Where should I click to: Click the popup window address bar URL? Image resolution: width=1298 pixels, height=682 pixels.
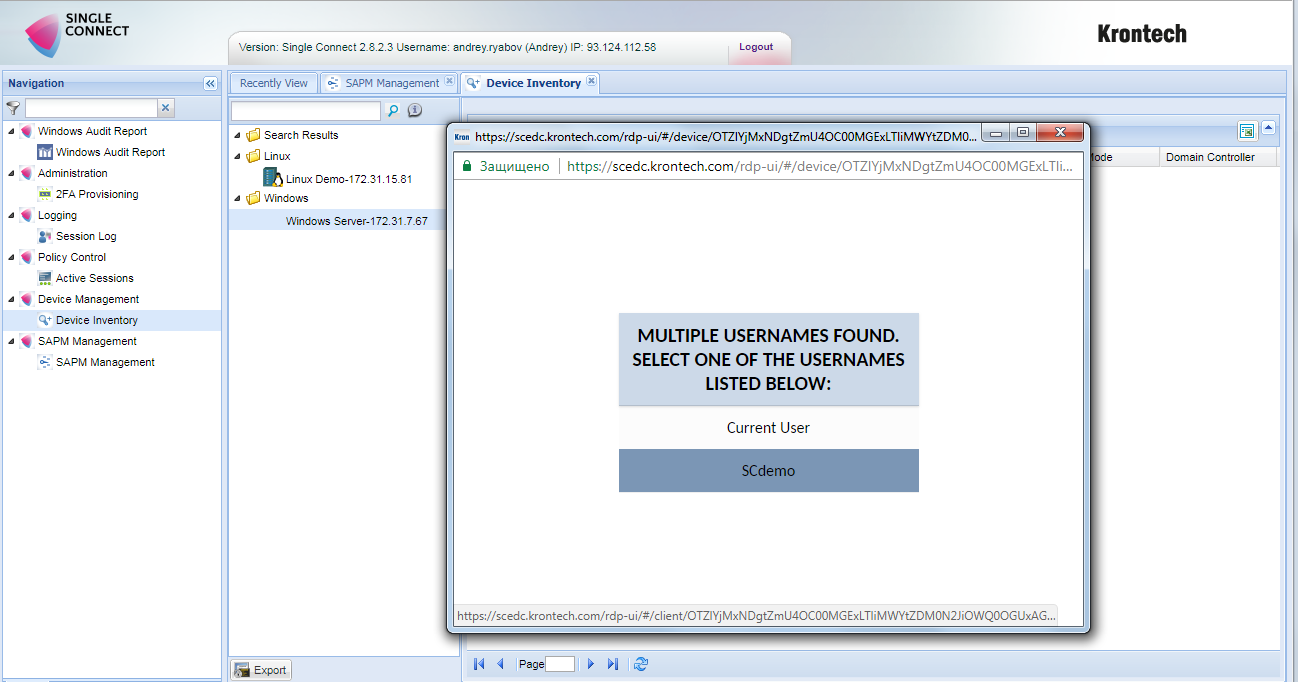819,166
